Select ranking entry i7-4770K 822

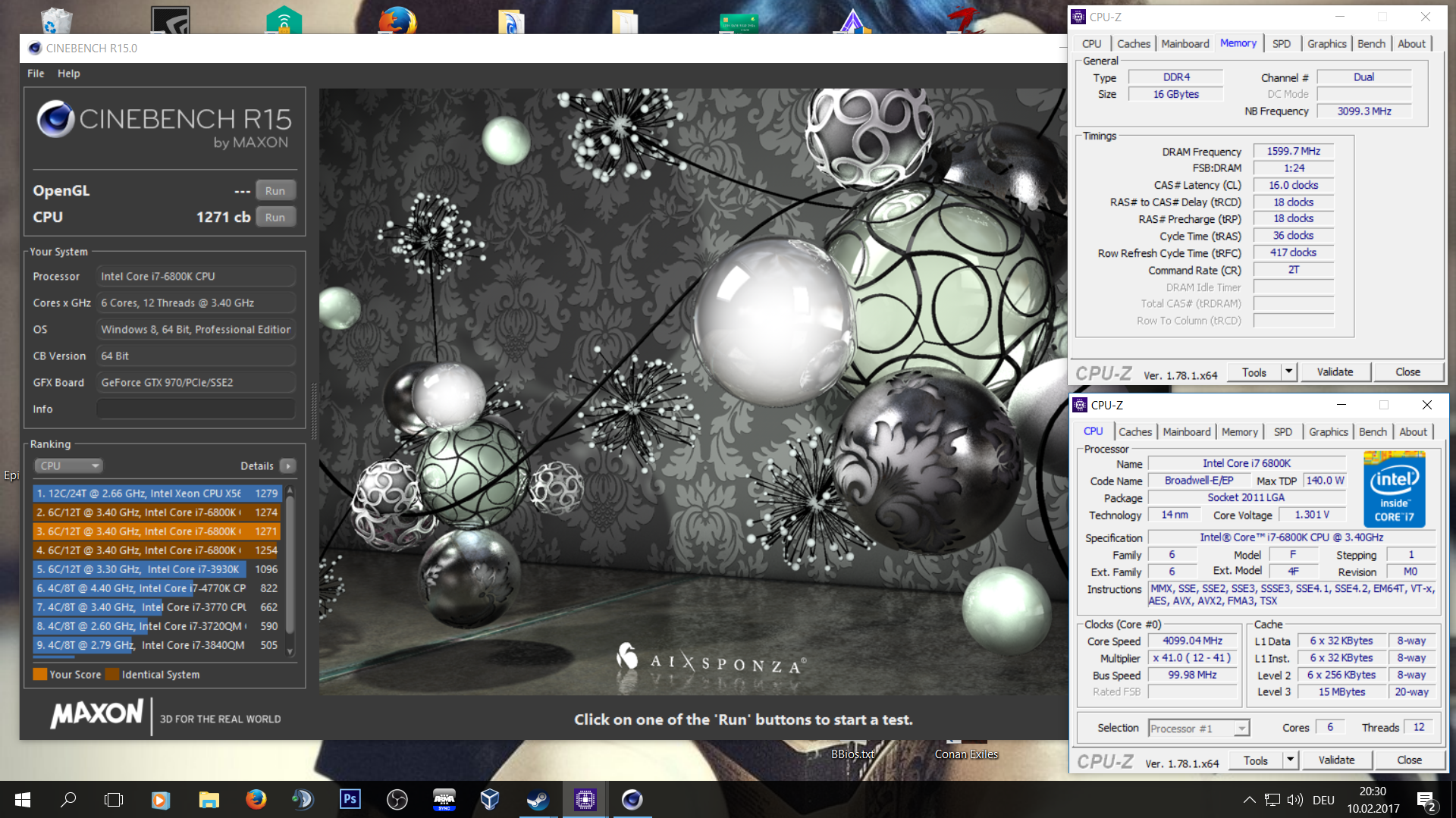tap(157, 588)
